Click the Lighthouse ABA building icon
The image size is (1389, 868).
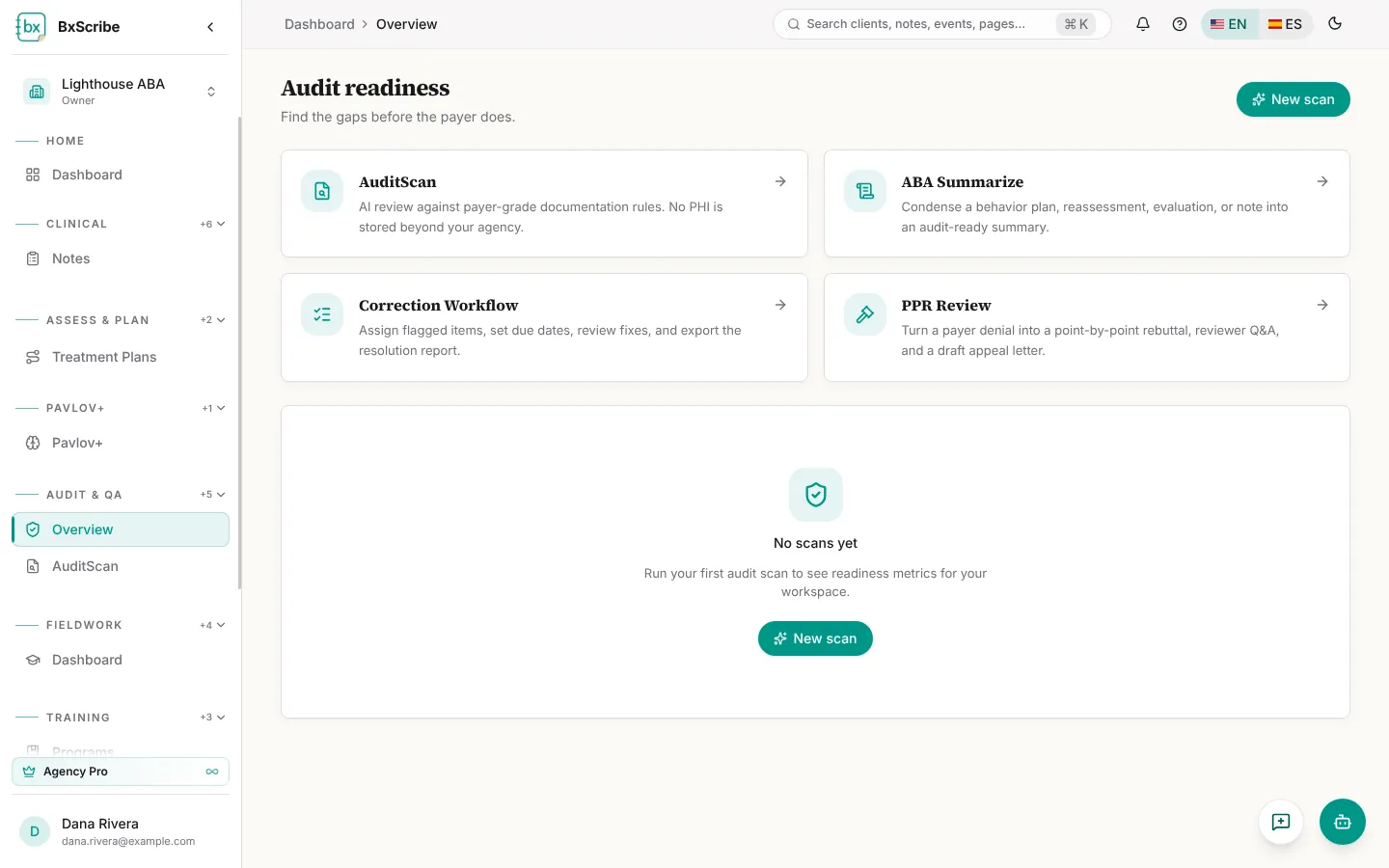pyautogui.click(x=37, y=92)
